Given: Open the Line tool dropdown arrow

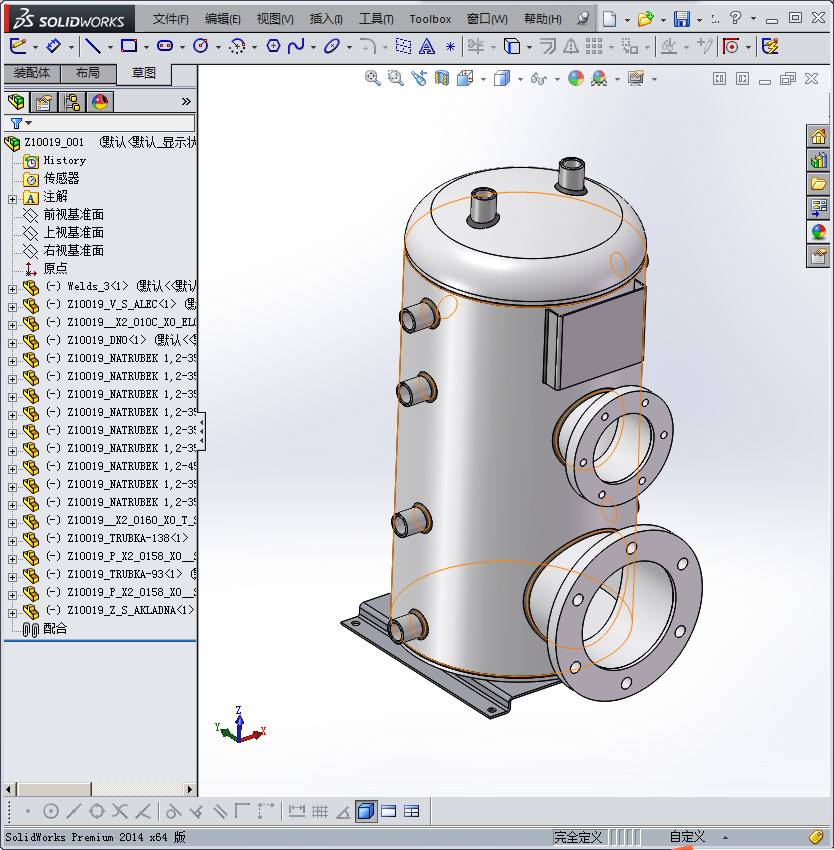Looking at the screenshot, I should 110,48.
